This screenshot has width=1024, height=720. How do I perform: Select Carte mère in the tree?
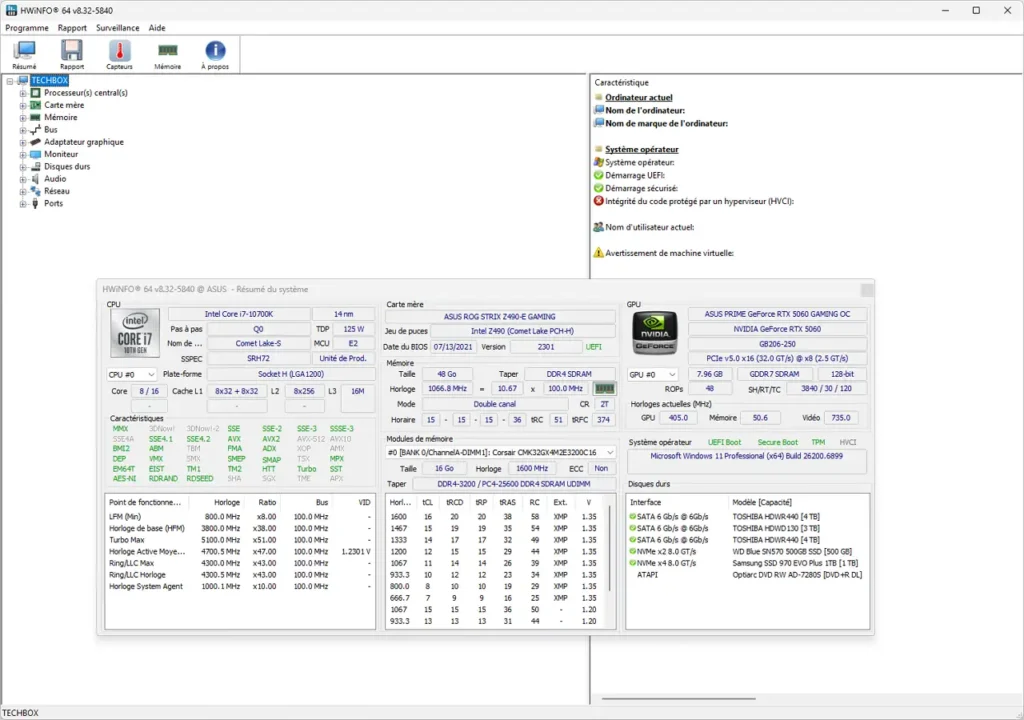(64, 105)
